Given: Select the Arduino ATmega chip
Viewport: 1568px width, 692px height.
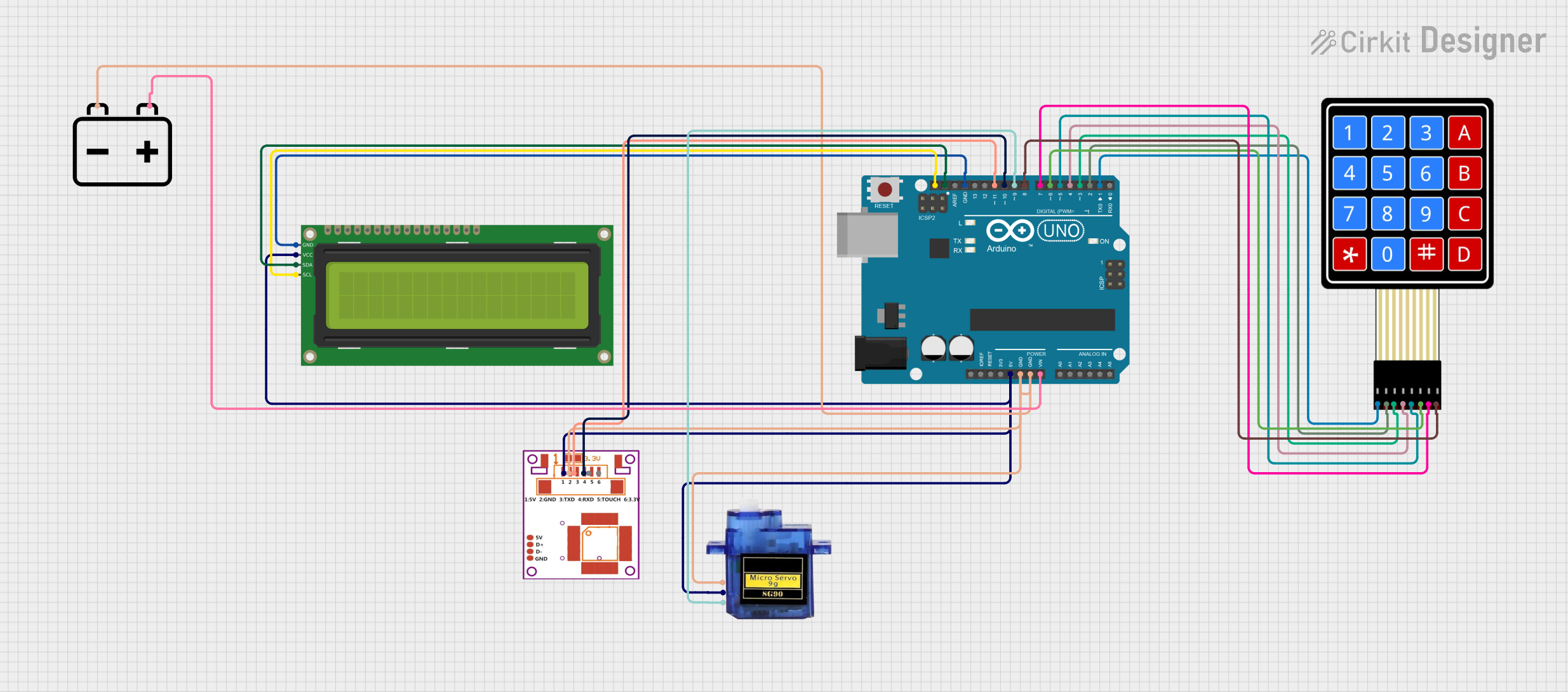Looking at the screenshot, I should point(1042,320).
